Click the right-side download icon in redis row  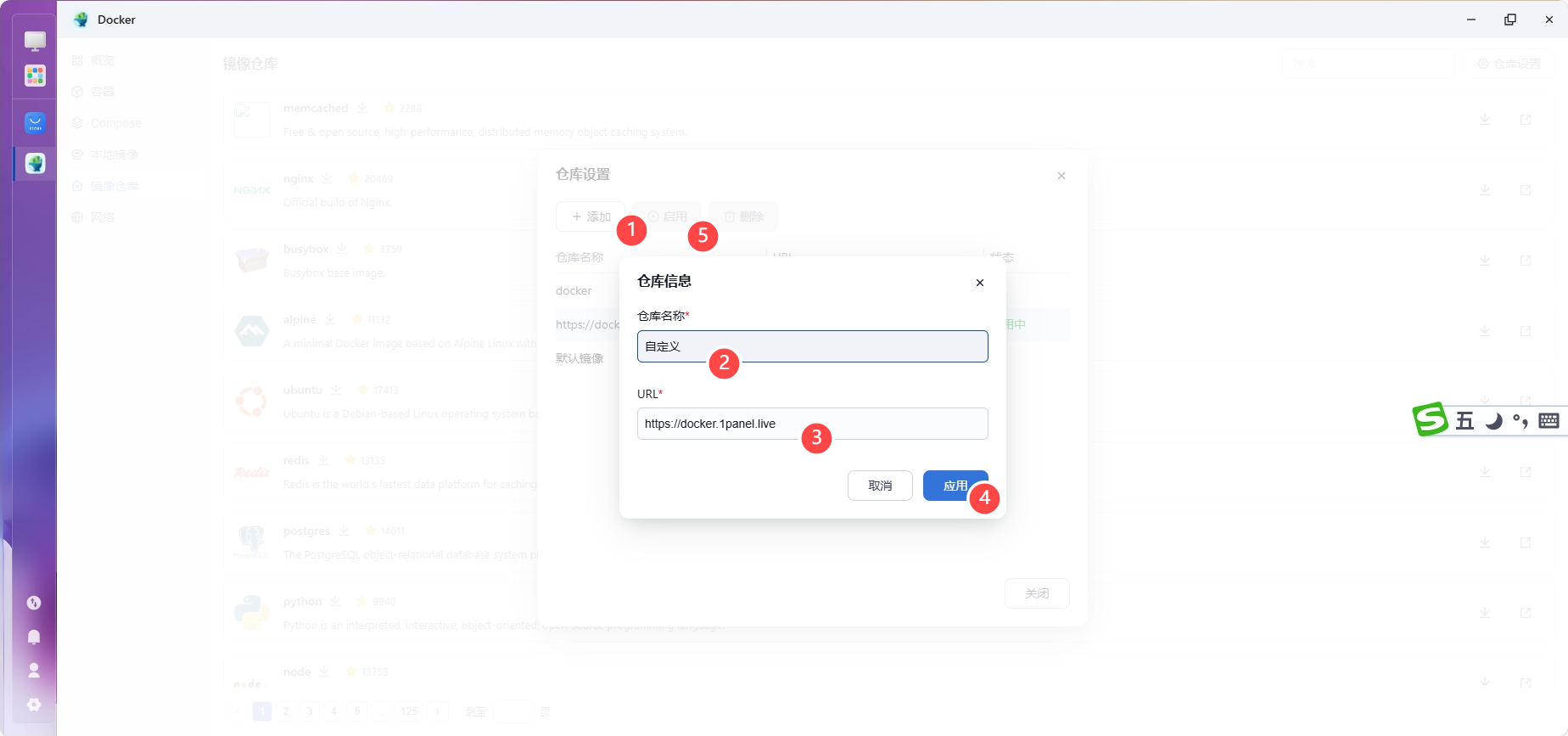tap(1485, 472)
